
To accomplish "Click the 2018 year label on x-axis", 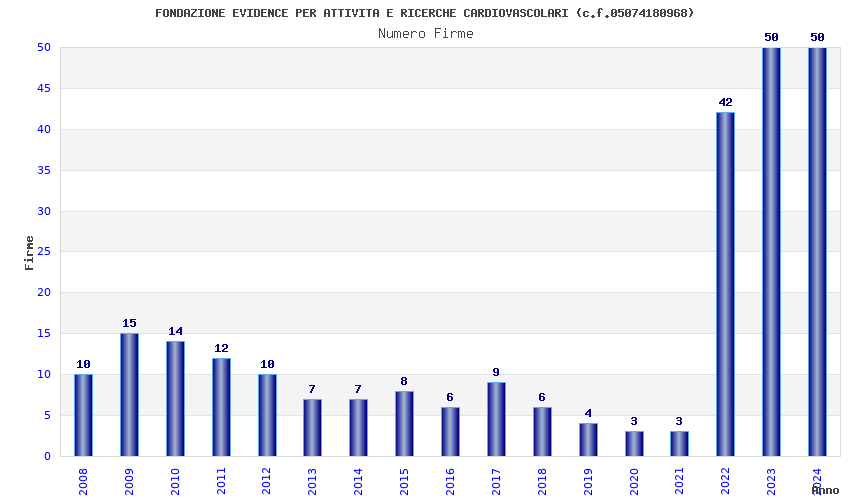I will point(543,482).
